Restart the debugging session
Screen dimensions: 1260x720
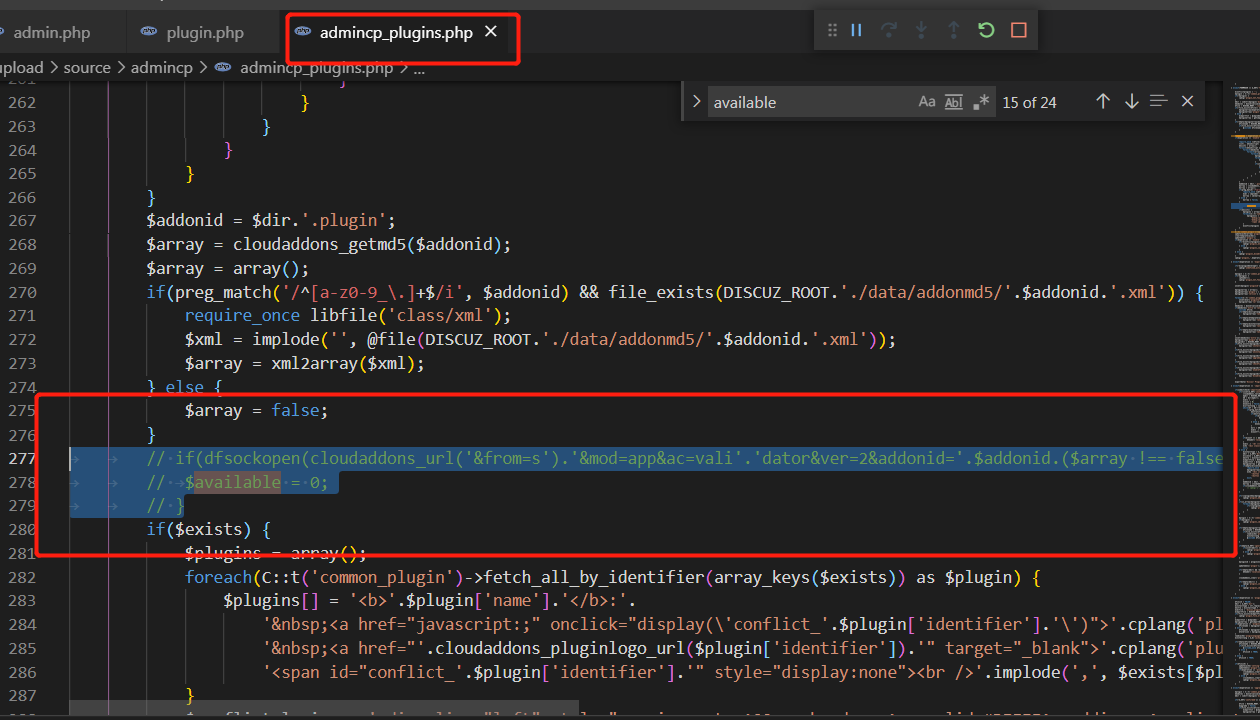(x=986, y=30)
